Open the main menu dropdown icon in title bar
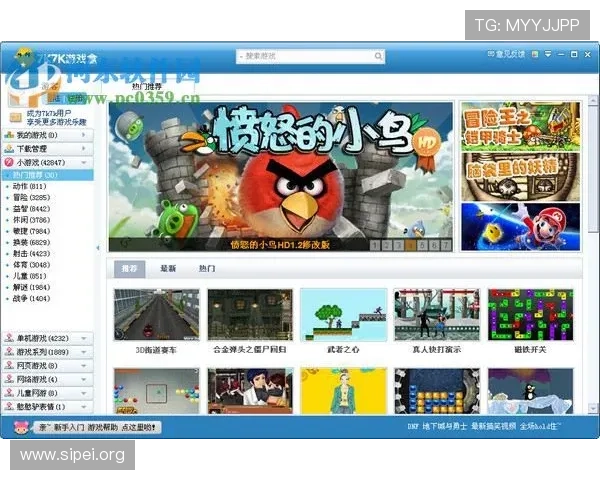600x480 pixels. [548, 54]
